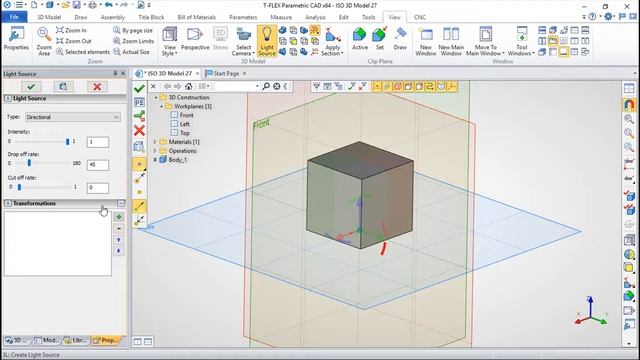Switch to the Assembly ribbon tab
Viewport: 640px width, 360px height.
[113, 17]
